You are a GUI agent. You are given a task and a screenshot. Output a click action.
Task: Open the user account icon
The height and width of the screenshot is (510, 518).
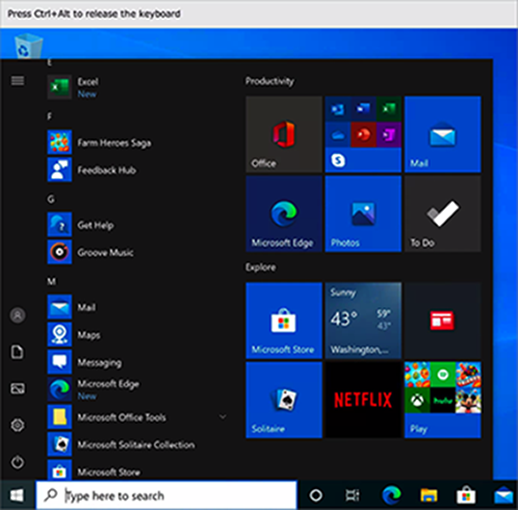pos(18,315)
